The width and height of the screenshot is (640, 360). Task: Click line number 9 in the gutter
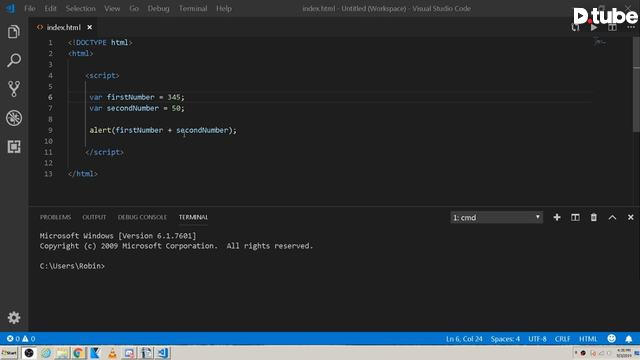[50, 130]
